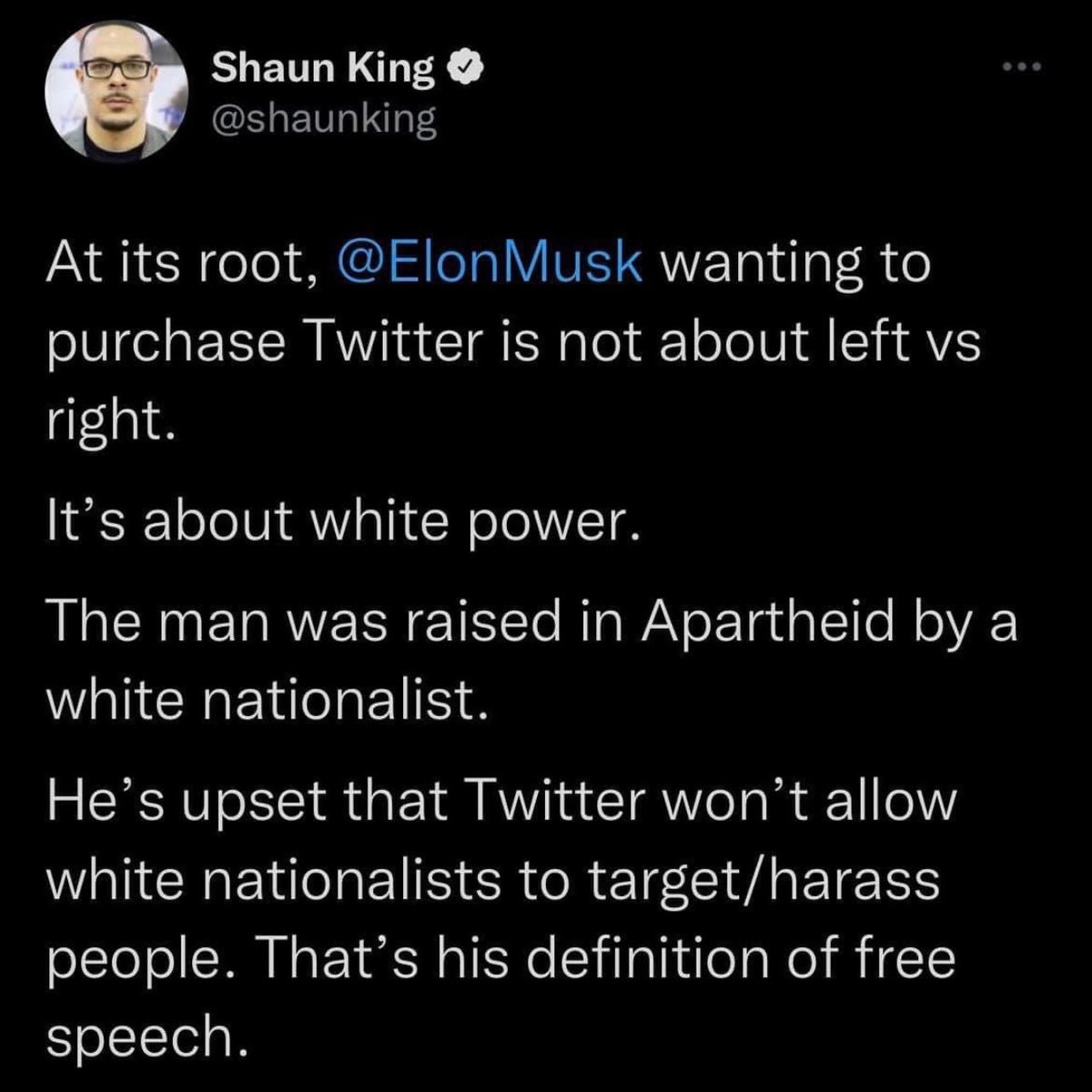The width and height of the screenshot is (1092, 1092).
Task: Follow the @ElonMusk mention link
Action: [x=490, y=263]
